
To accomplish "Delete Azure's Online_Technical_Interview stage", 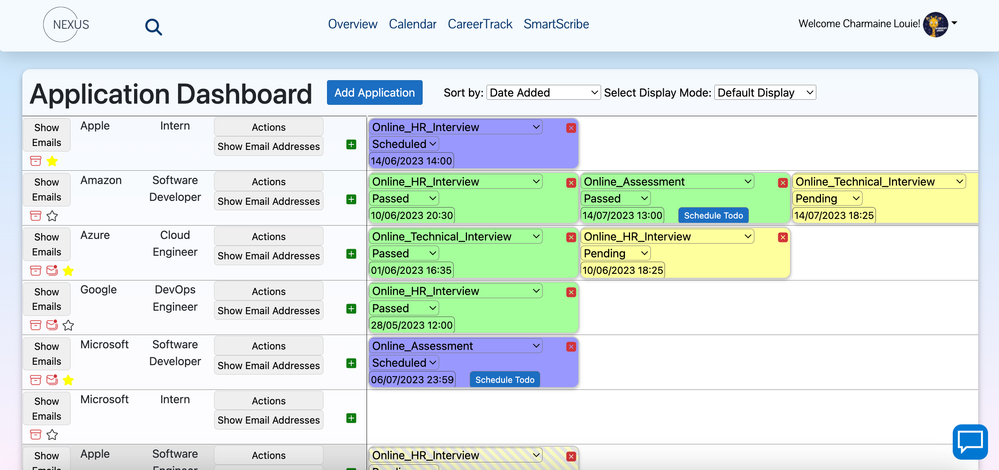I will pos(571,238).
